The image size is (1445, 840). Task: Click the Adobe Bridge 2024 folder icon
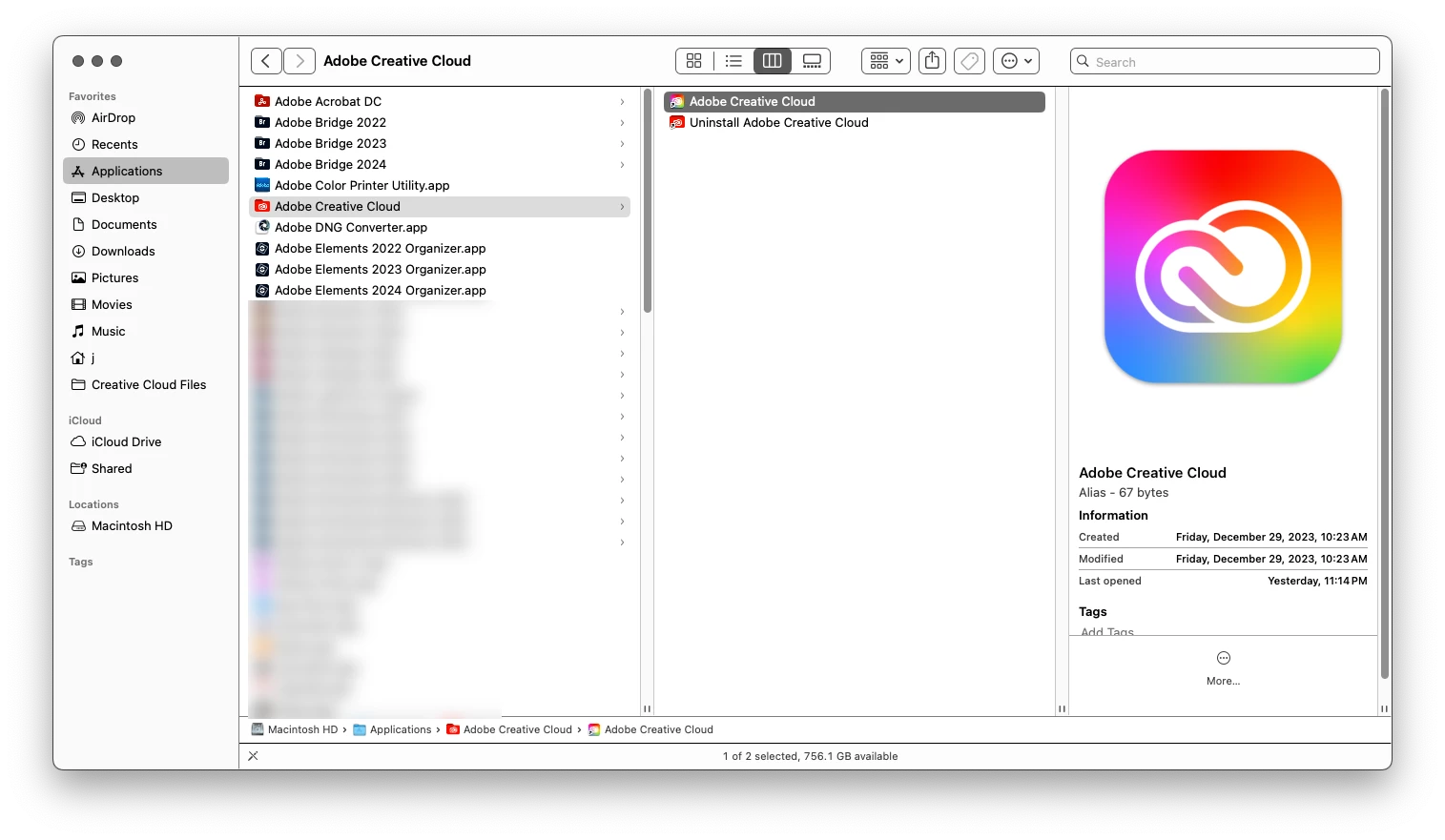[262, 164]
